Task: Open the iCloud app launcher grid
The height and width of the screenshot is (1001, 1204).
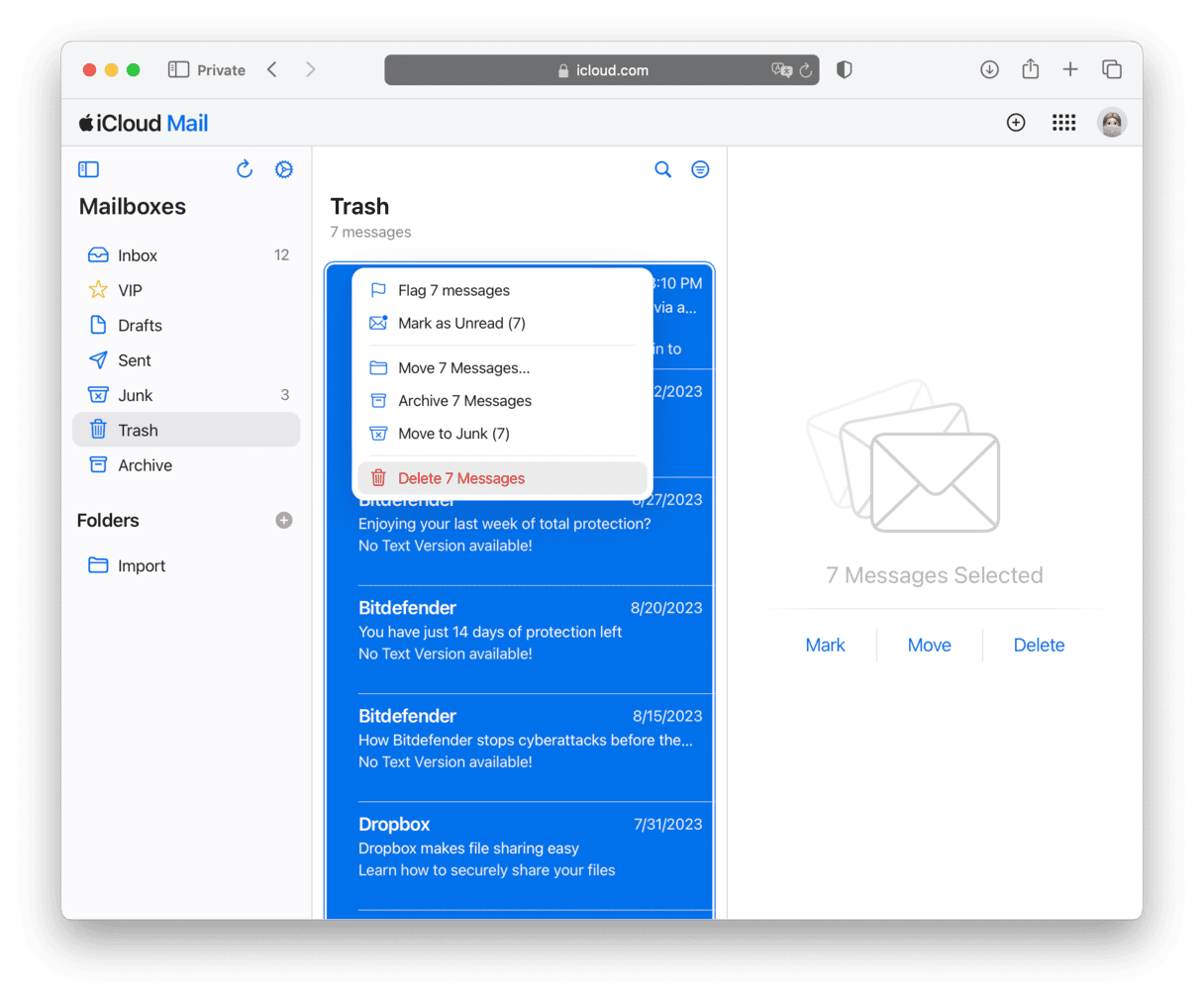Action: tap(1064, 123)
